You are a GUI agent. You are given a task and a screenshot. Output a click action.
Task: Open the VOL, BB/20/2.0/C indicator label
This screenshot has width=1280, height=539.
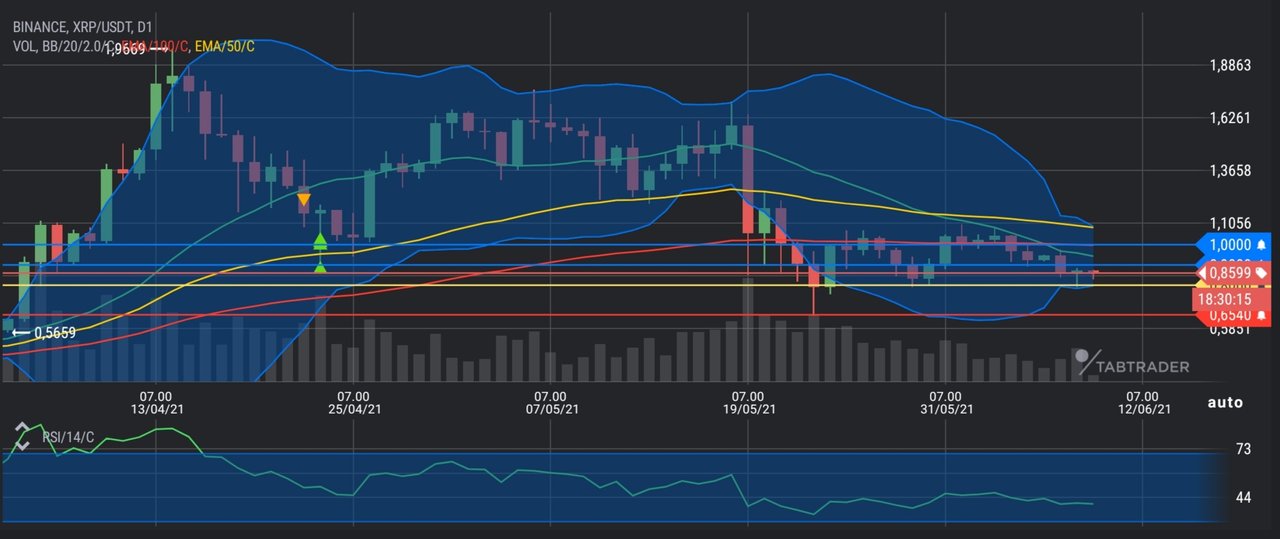[63, 46]
